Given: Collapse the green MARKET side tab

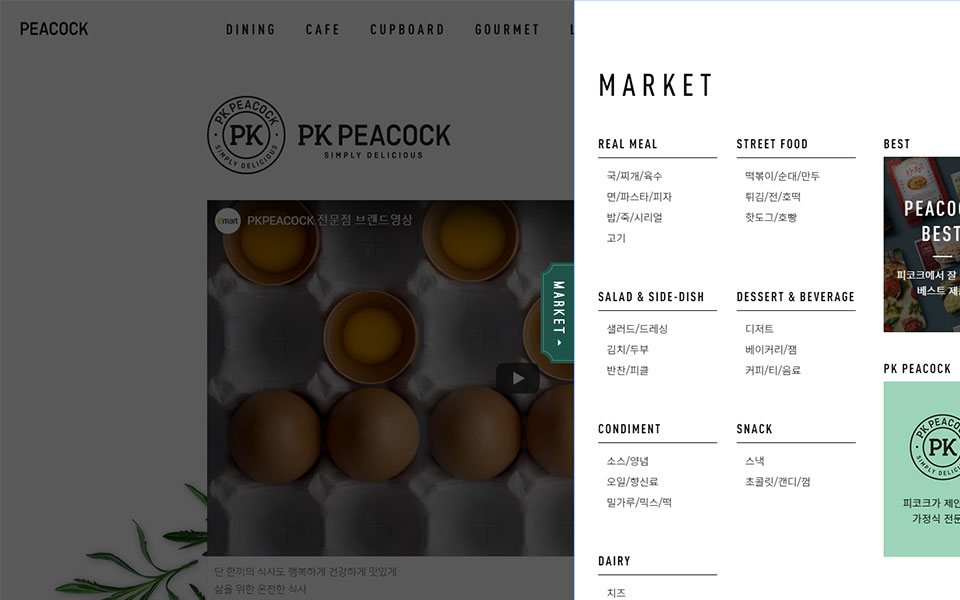Looking at the screenshot, I should click(x=558, y=313).
